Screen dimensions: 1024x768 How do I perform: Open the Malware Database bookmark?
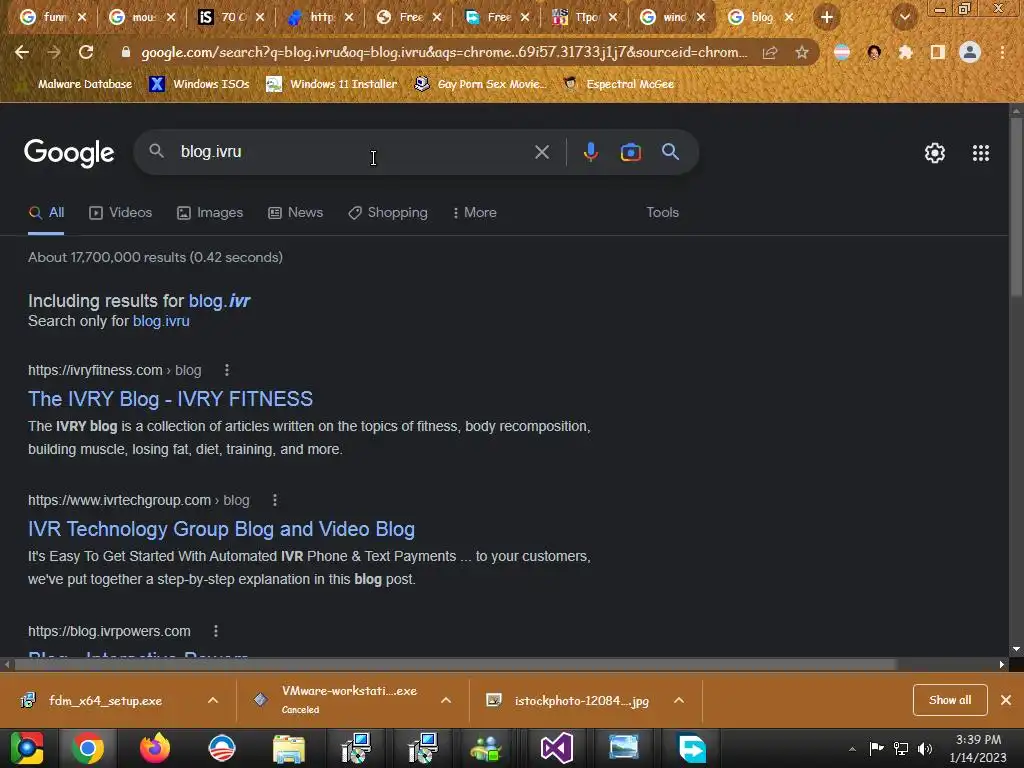[x=77, y=84]
